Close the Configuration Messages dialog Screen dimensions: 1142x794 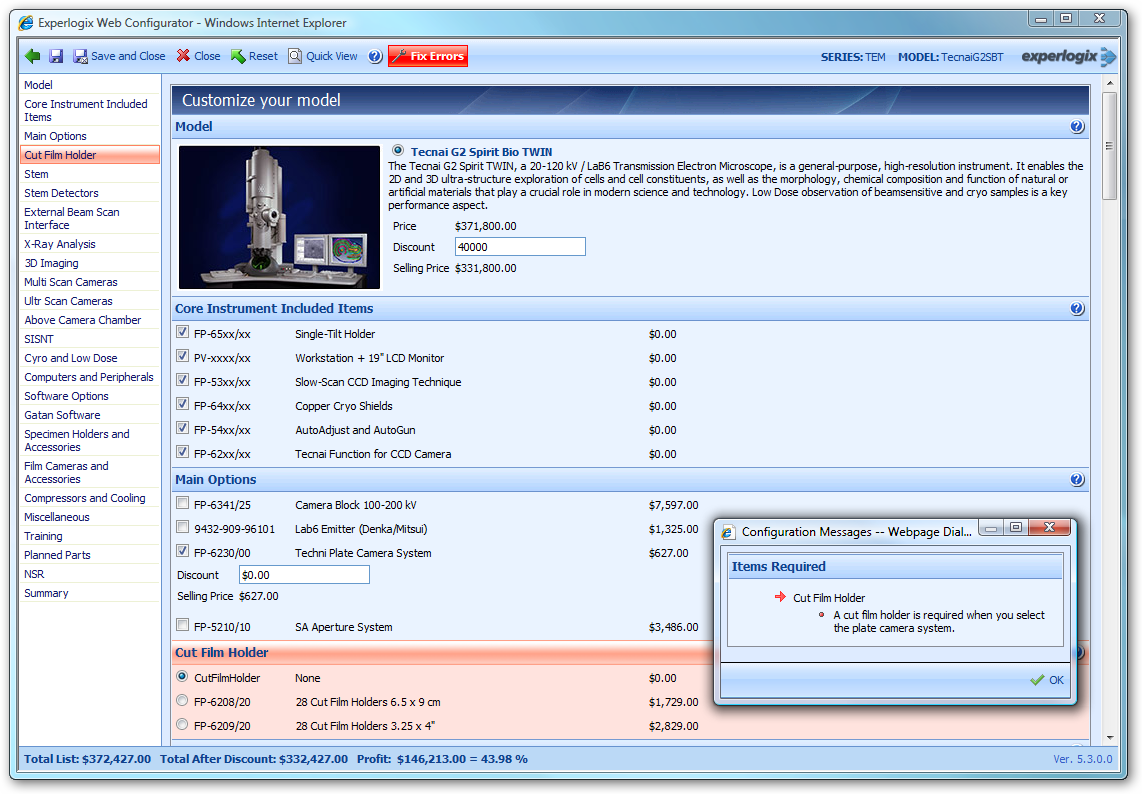(1050, 527)
